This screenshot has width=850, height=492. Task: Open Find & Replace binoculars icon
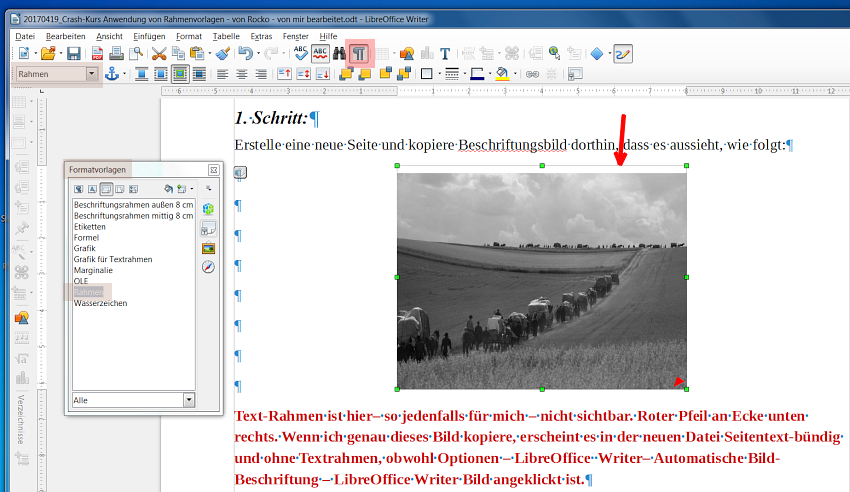point(339,53)
